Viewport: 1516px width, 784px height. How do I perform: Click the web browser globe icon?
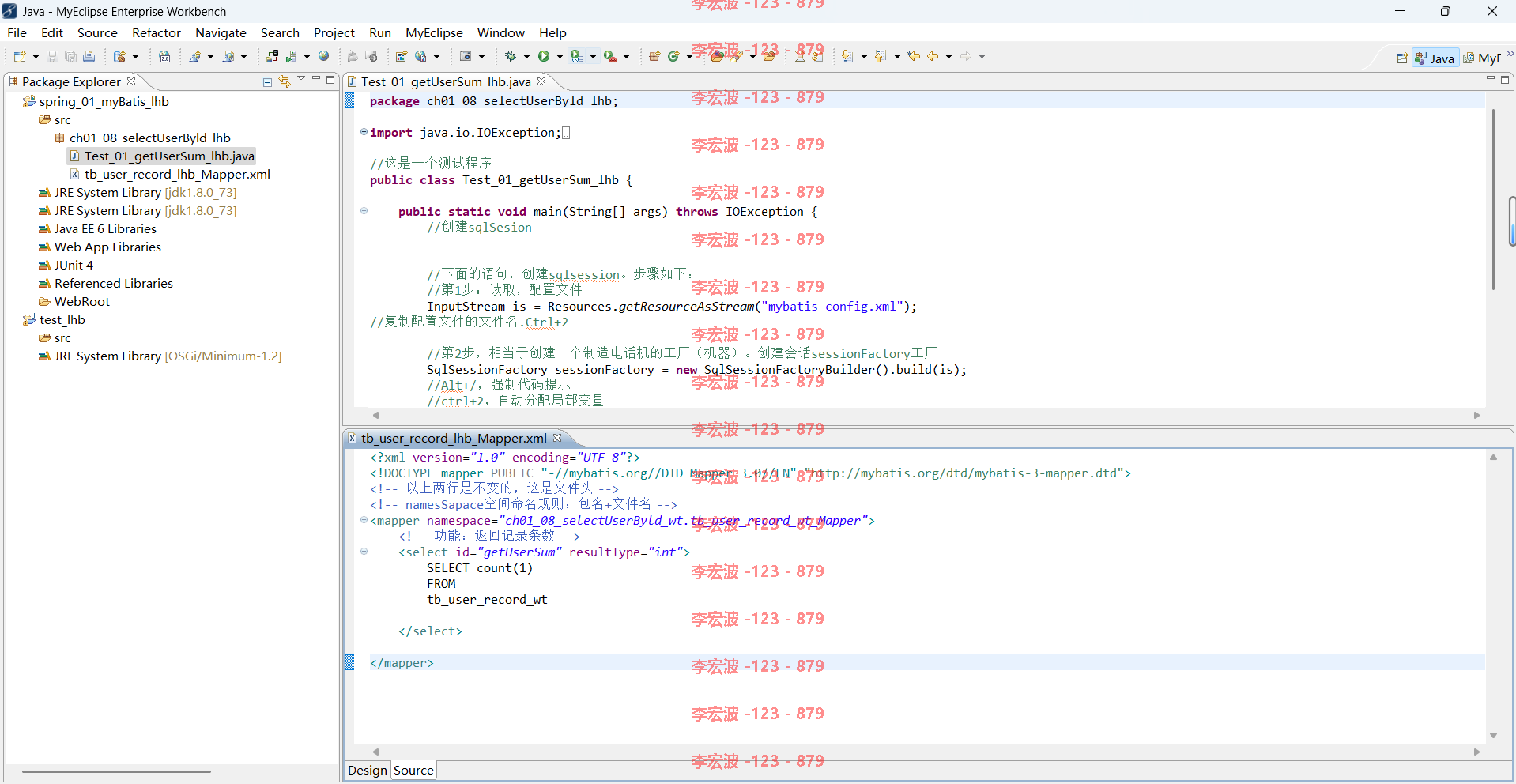(324, 56)
